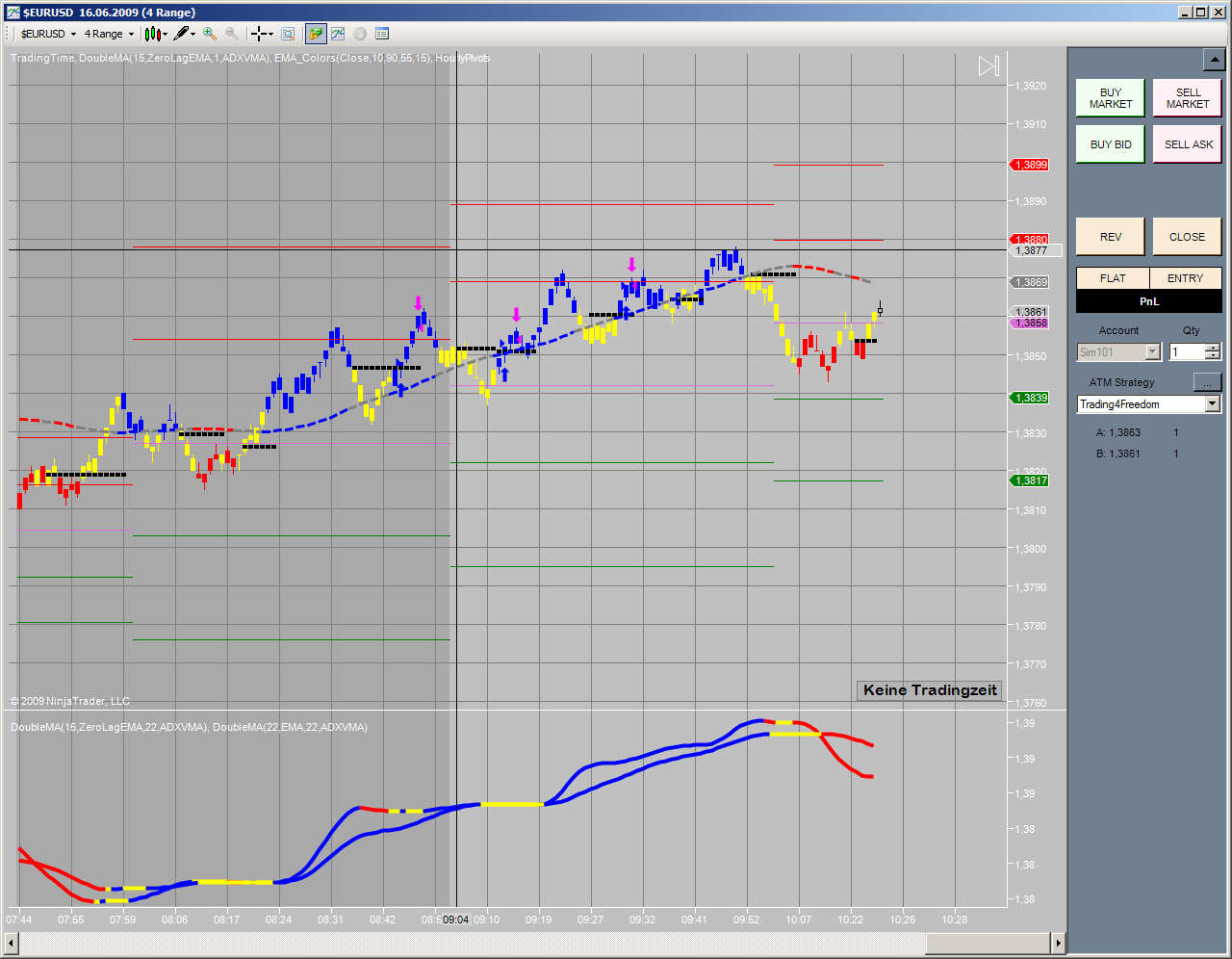Click the 09:04 time axis marker
Viewport: 1232px width, 959px height.
pos(456,920)
